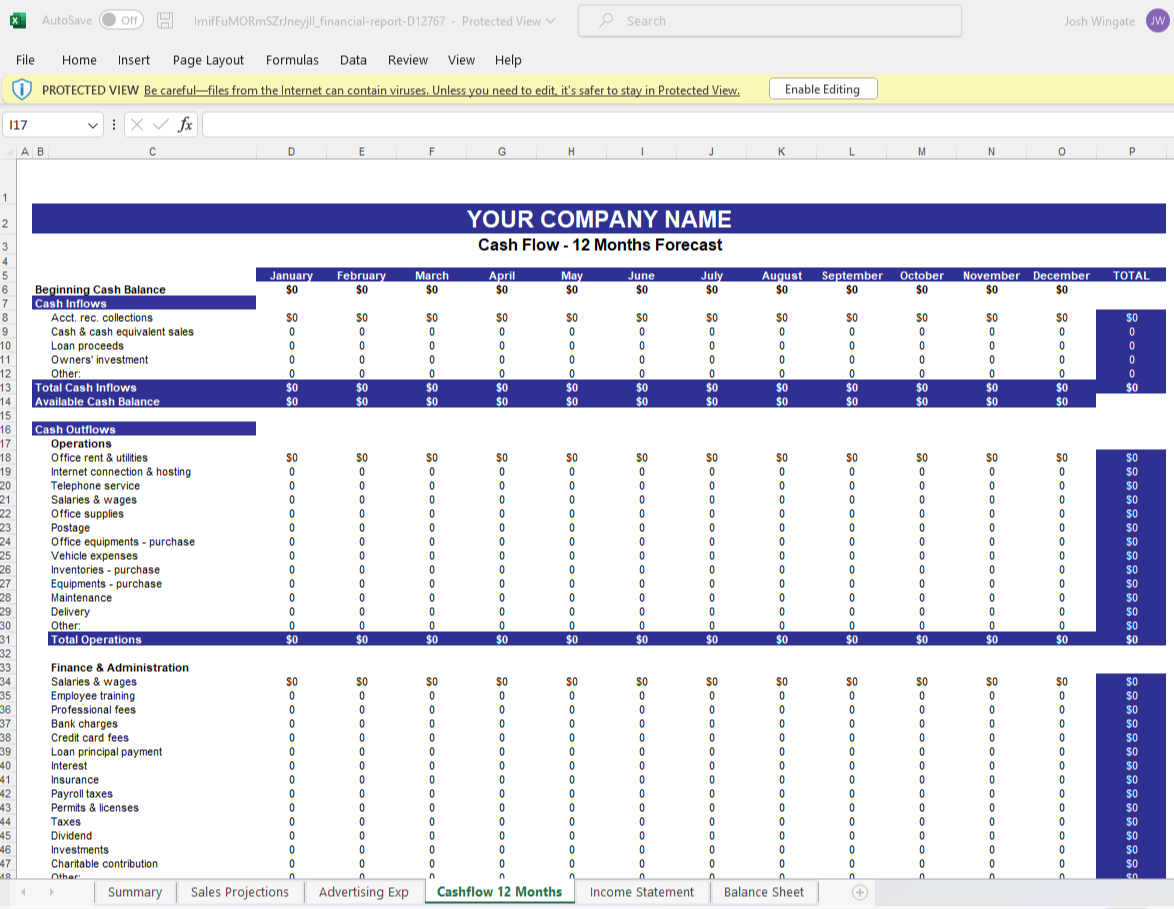Click the formula bar enter checkmark icon
This screenshot has width=1174, height=909.
tap(160, 125)
